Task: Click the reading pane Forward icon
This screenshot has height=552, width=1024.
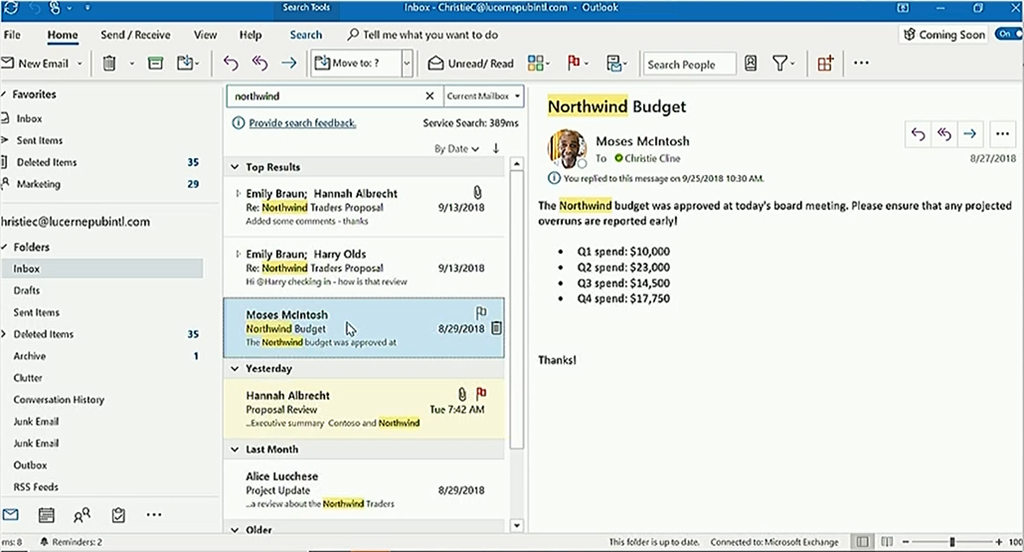Action: [970, 134]
